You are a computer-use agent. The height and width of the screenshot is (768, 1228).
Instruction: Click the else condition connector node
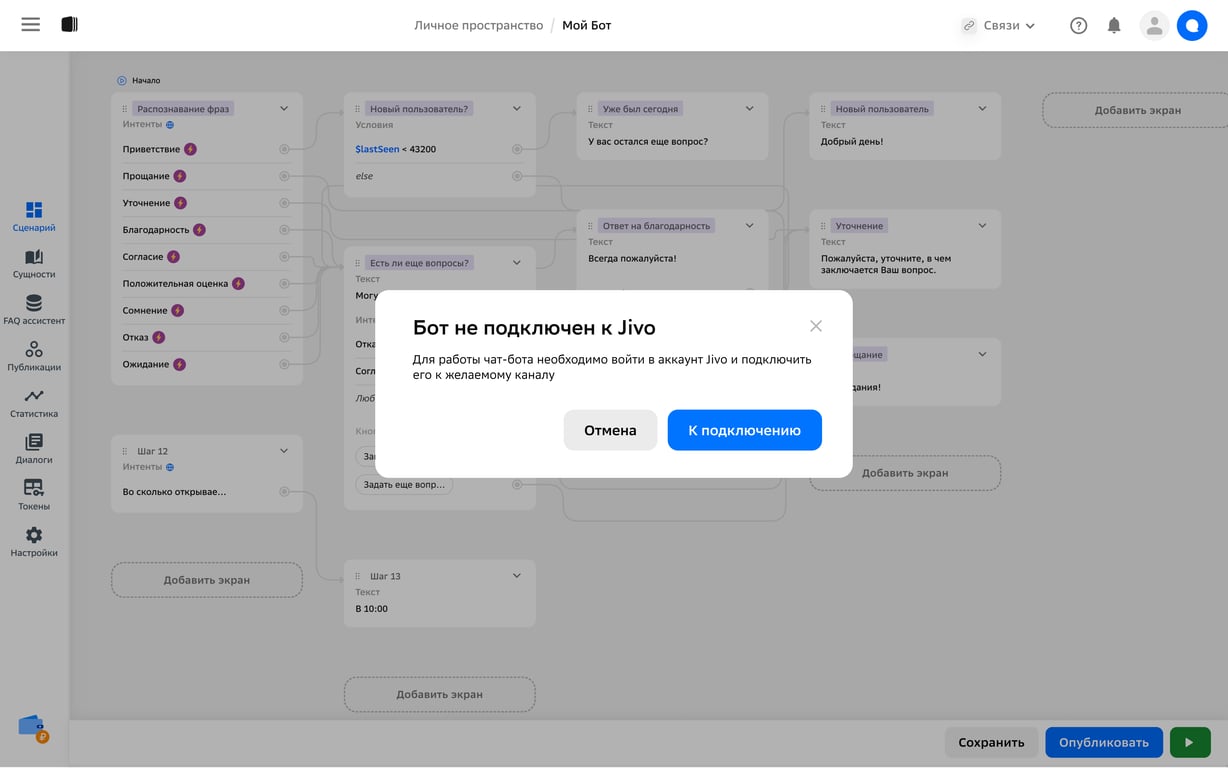[517, 176]
